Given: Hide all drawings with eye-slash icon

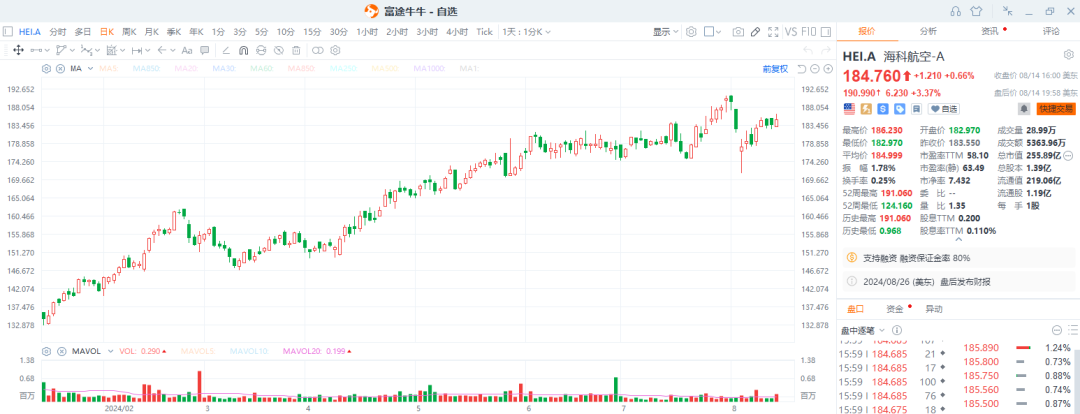Looking at the screenshot, I should [x=278, y=50].
